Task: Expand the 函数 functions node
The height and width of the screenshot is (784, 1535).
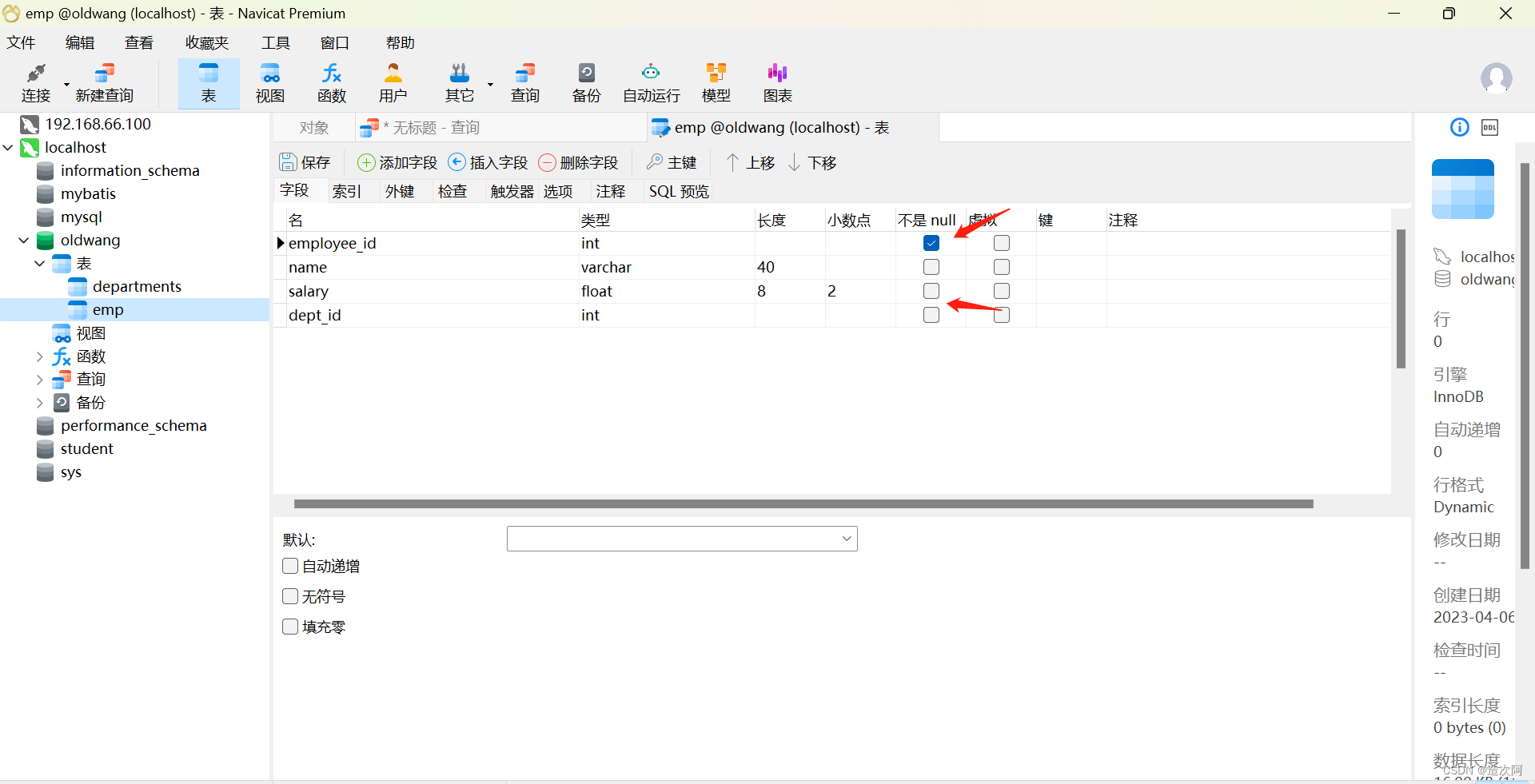Action: click(40, 356)
